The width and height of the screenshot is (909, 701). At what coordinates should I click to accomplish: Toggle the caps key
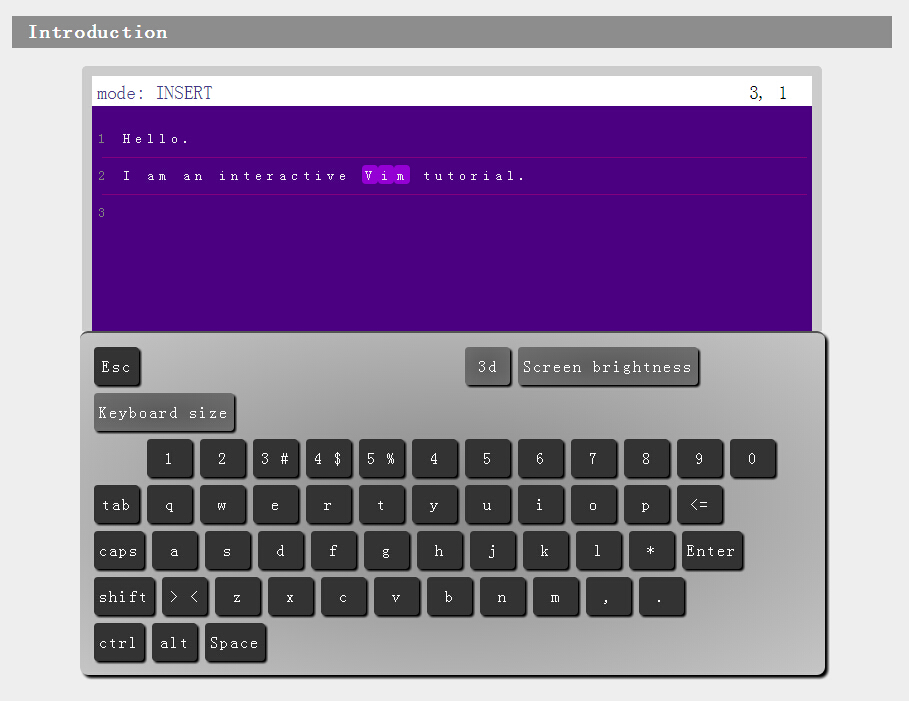point(119,551)
